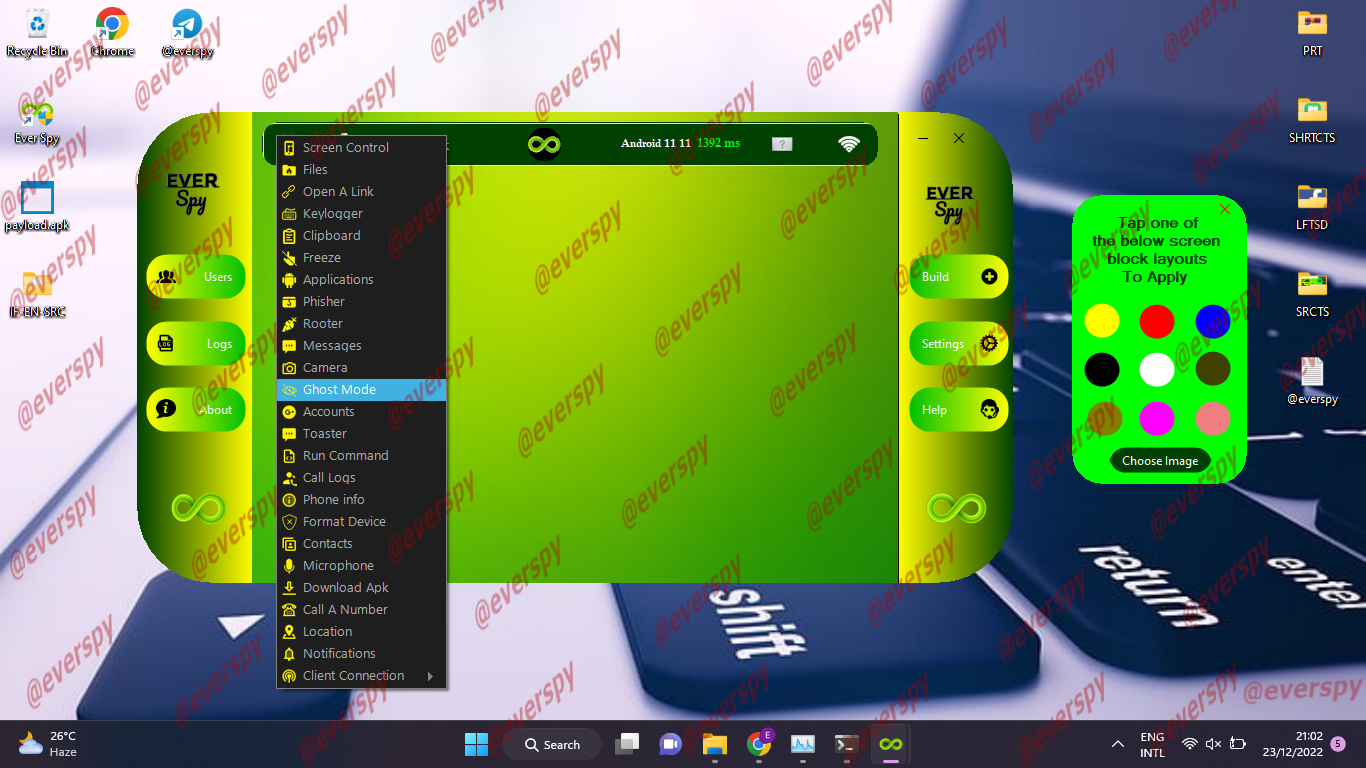The image size is (1366, 768).
Task: Choose Open A Link in the menu
Action: (x=361, y=191)
